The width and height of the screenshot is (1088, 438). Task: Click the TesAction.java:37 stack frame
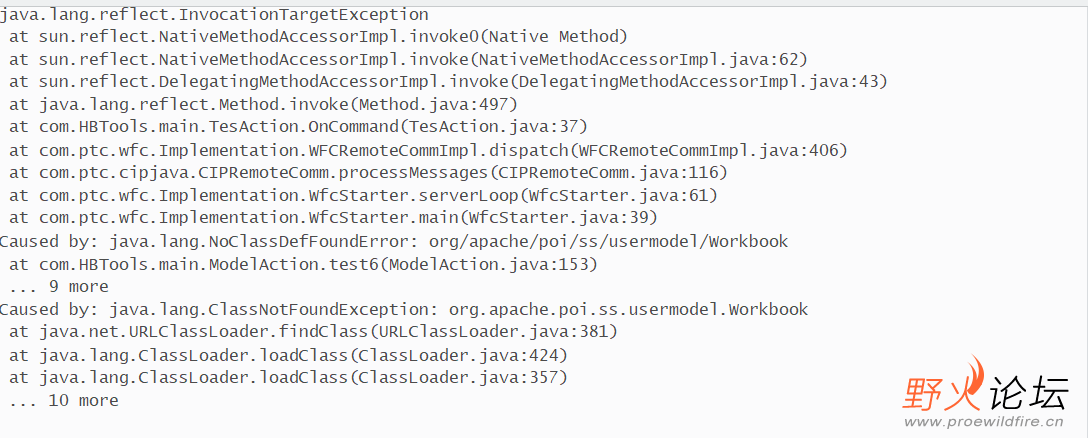tap(298, 126)
